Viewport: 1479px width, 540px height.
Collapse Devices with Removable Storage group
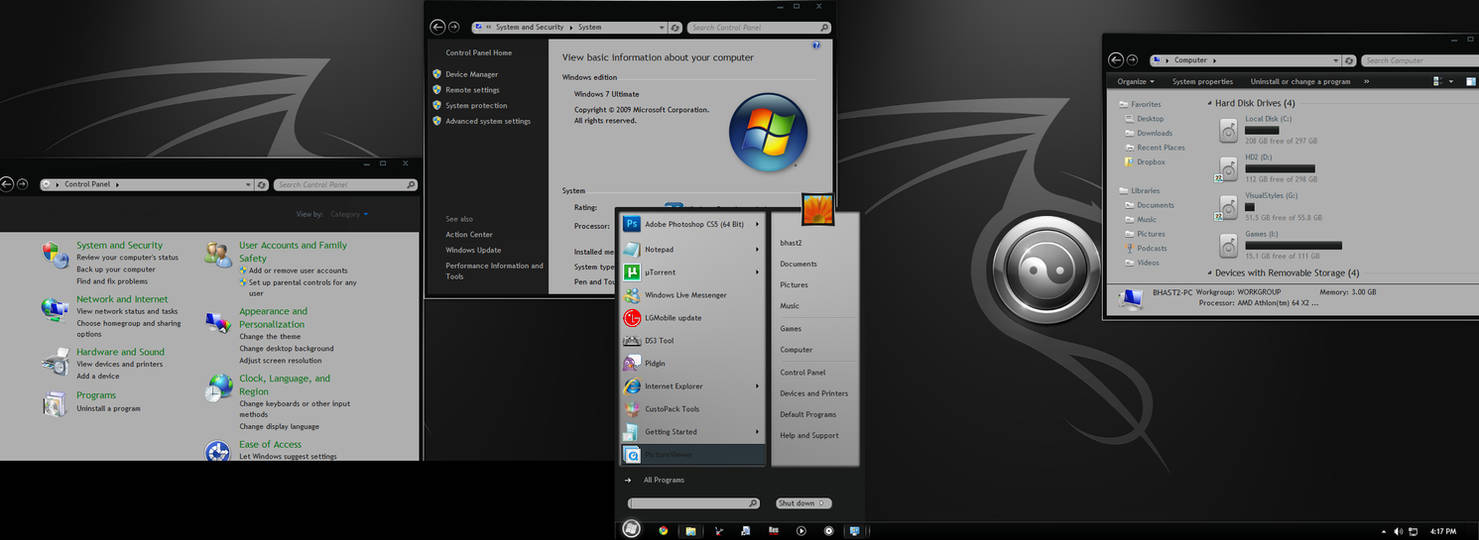pos(1208,273)
